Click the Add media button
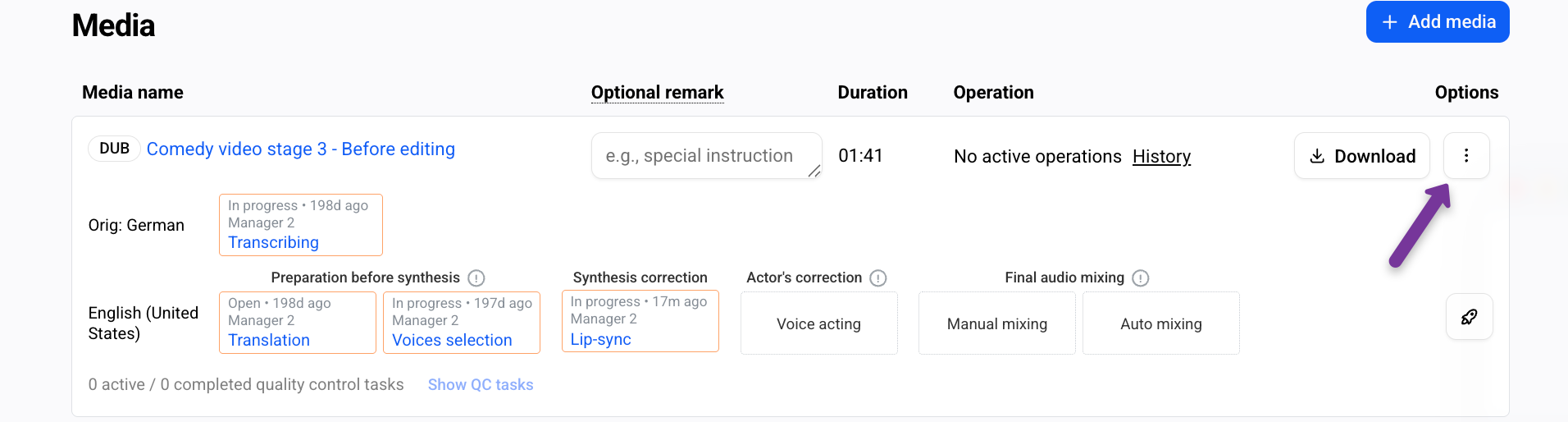Image resolution: width=1568 pixels, height=422 pixels. (1438, 22)
